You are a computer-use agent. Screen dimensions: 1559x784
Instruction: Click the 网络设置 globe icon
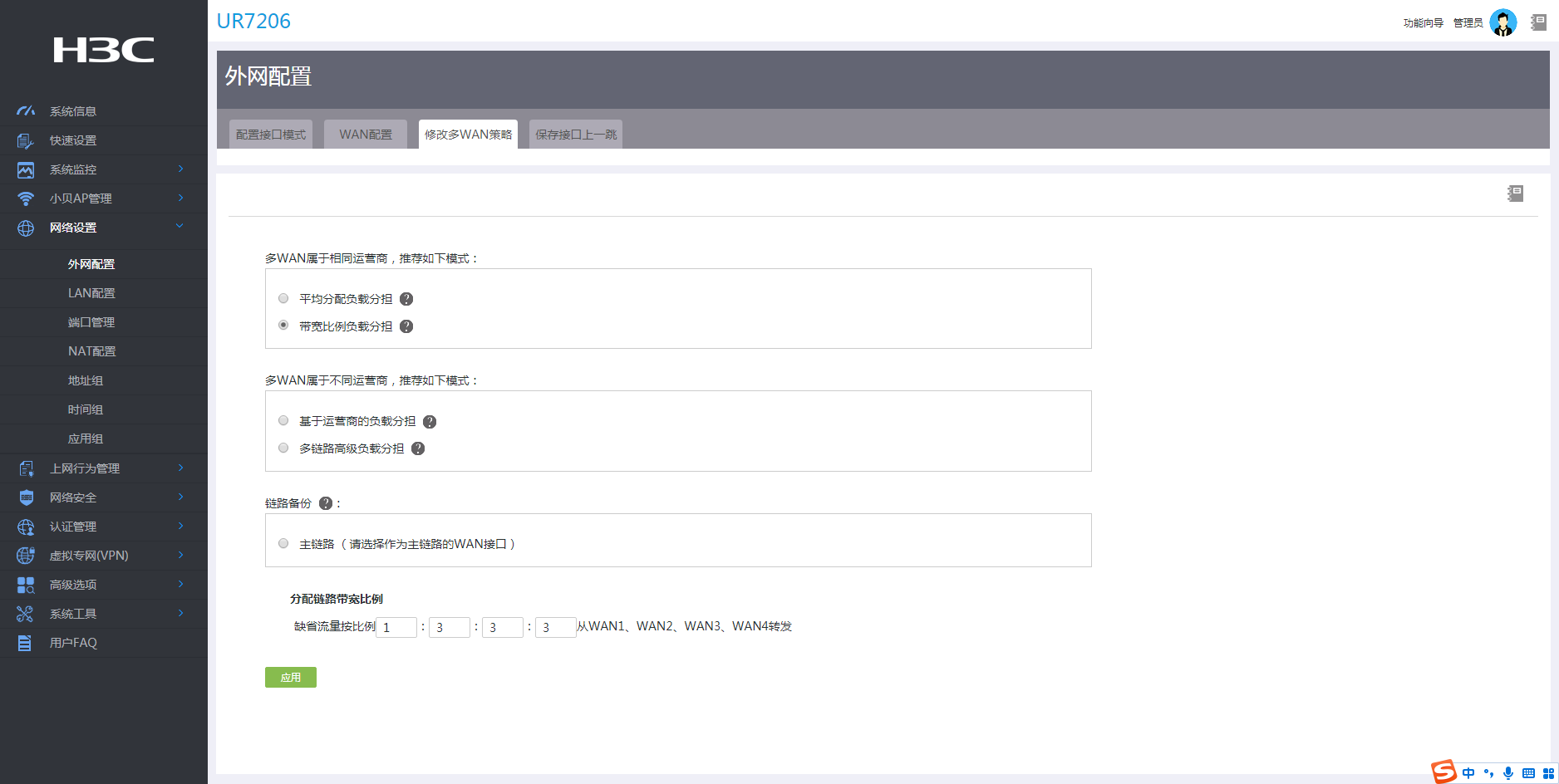(x=26, y=228)
